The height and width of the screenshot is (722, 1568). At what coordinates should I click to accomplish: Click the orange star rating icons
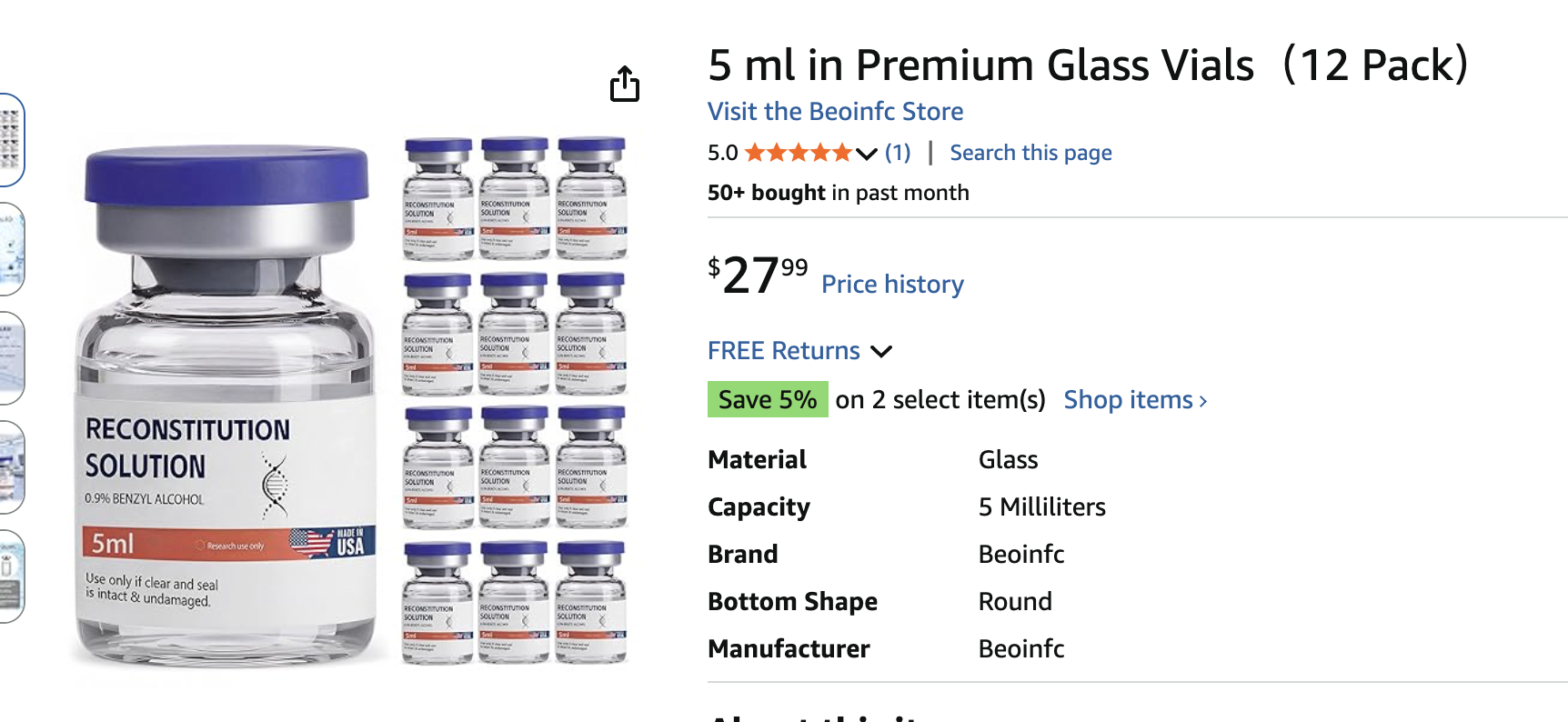(x=798, y=153)
